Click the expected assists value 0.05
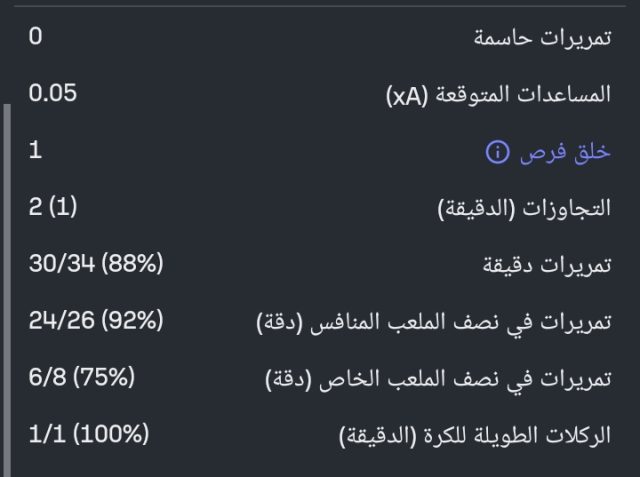The height and width of the screenshot is (477, 640). [53, 95]
